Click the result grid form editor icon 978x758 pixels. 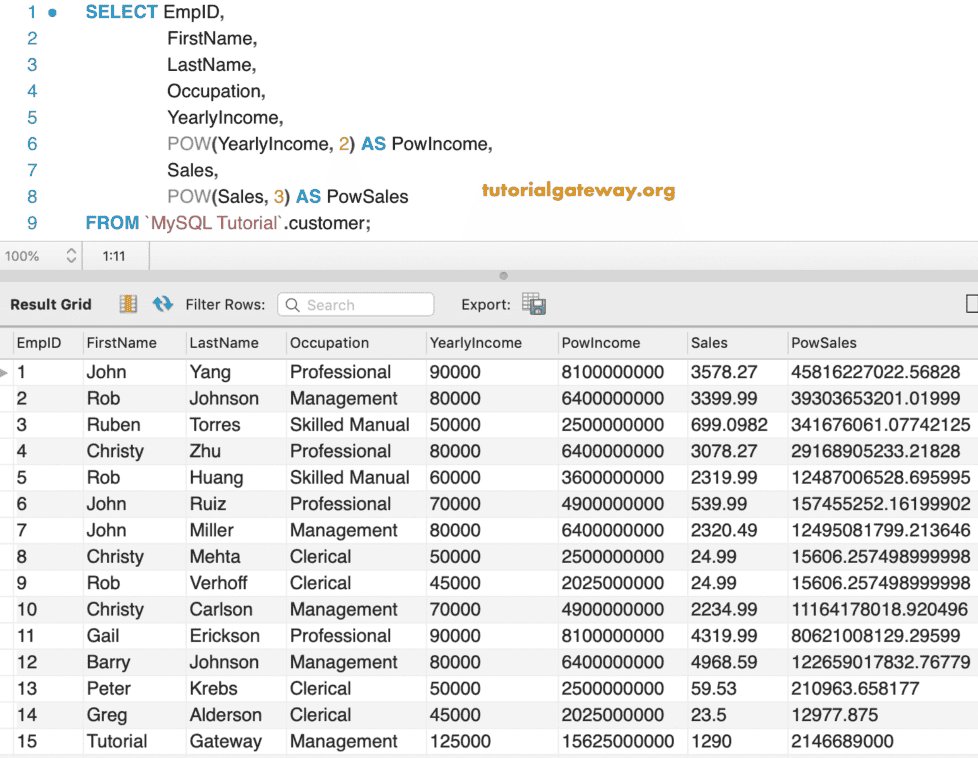(x=128, y=304)
